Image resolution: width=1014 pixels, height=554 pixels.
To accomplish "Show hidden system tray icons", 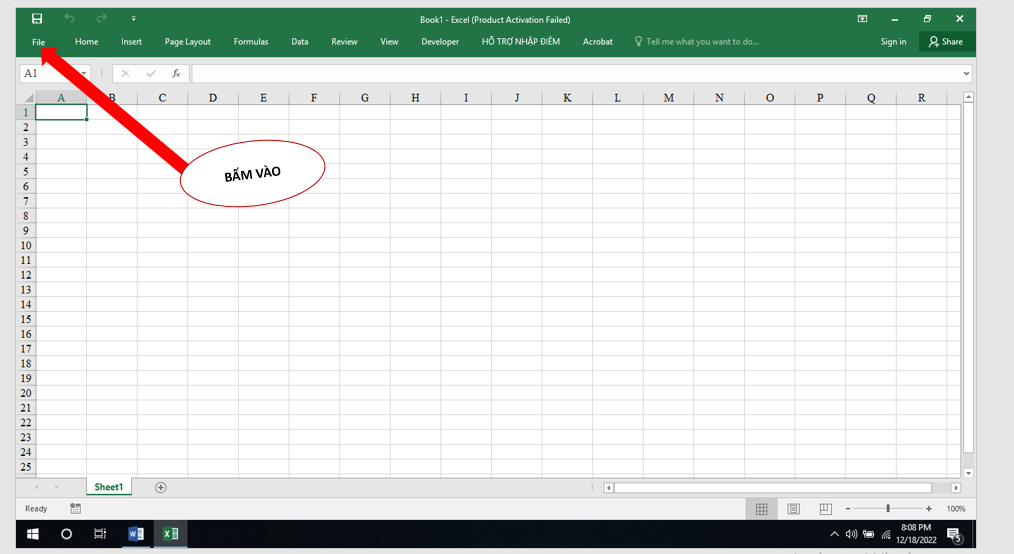I will (834, 534).
